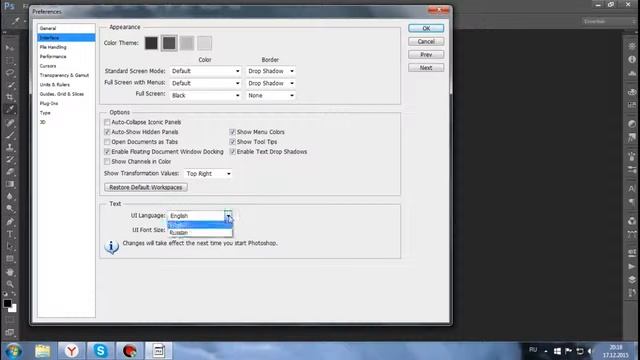The height and width of the screenshot is (360, 640).
Task: Open Full Screen with Menus color dropdown
Action: [206, 83]
